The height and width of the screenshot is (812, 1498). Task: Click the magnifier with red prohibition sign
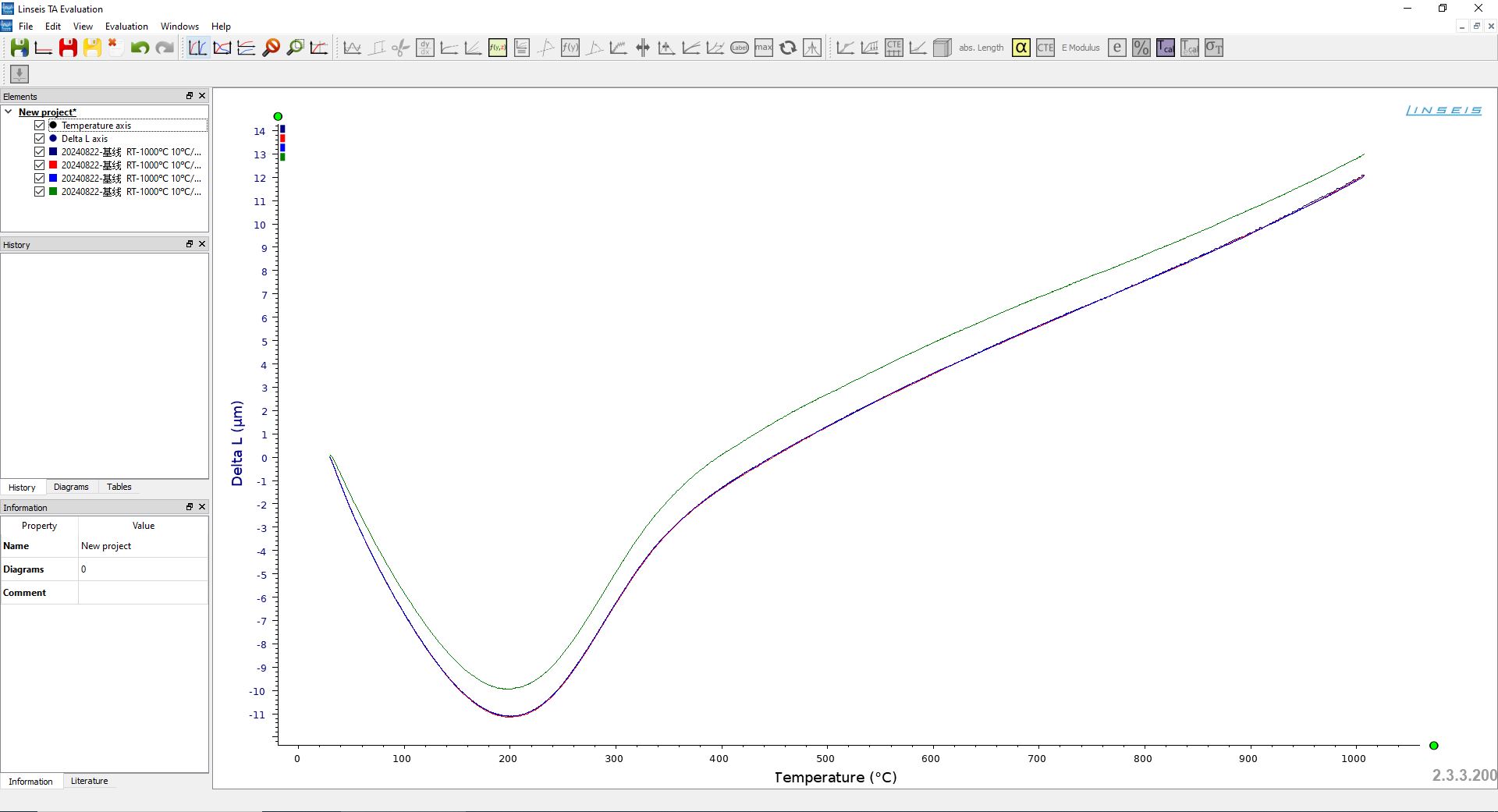(x=271, y=48)
